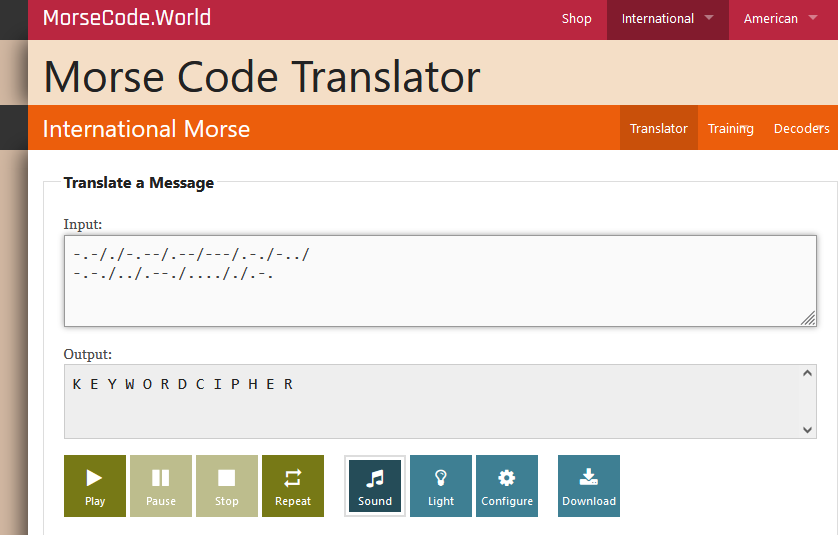Image resolution: width=838 pixels, height=535 pixels.
Task: Expand the American dropdown menu
Action: (780, 19)
